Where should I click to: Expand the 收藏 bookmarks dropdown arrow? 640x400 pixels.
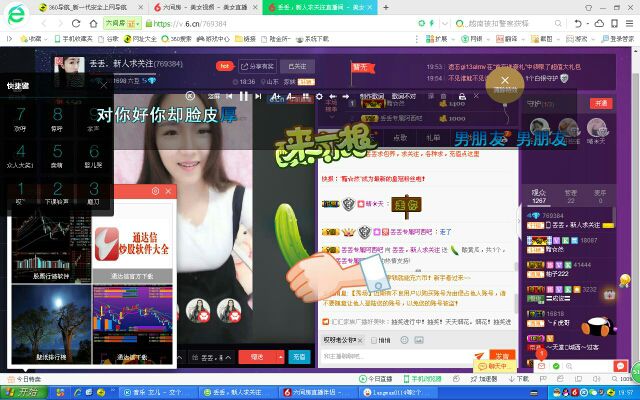pos(46,39)
